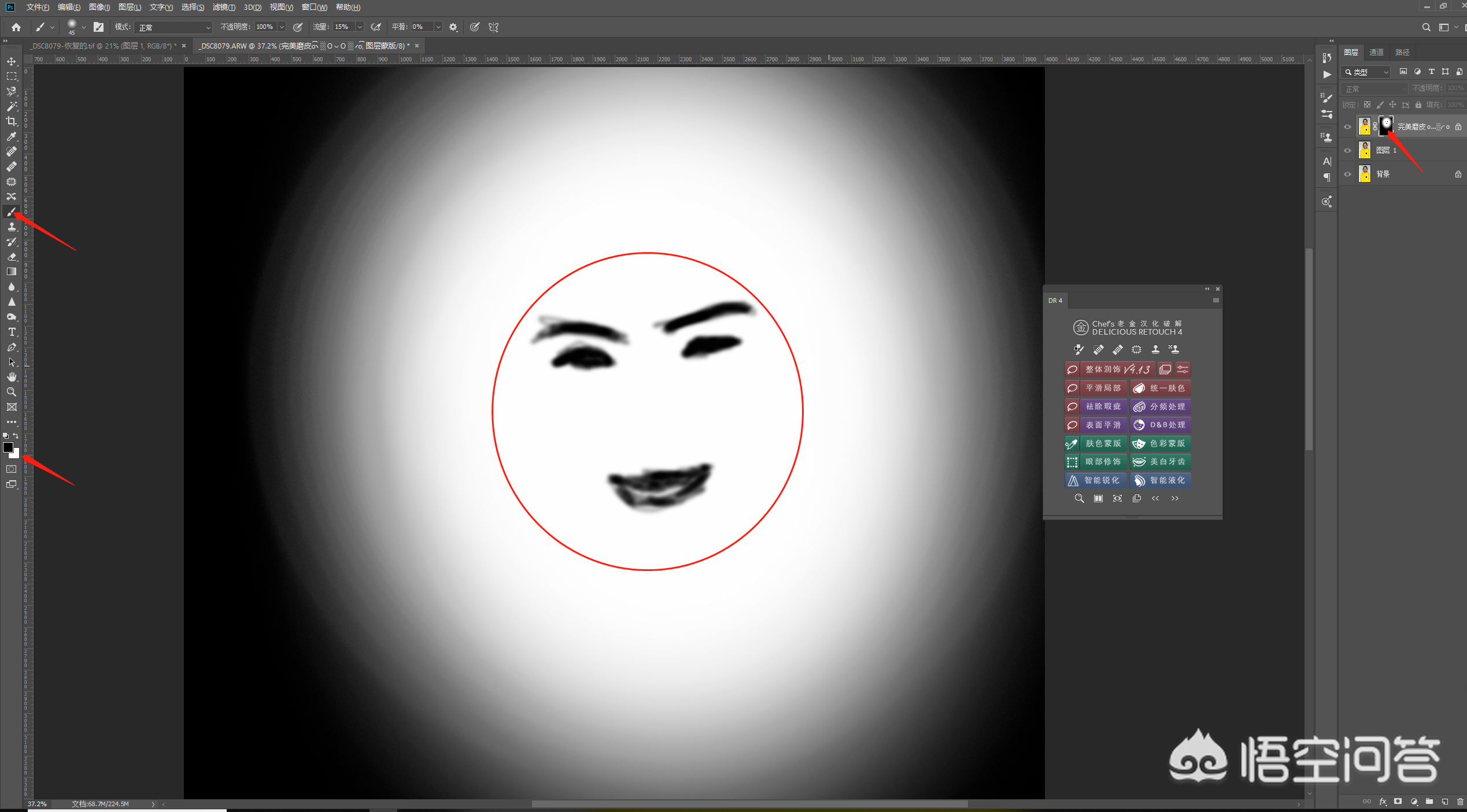Pick the Eyedropper tool in the toolbox

coord(12,136)
